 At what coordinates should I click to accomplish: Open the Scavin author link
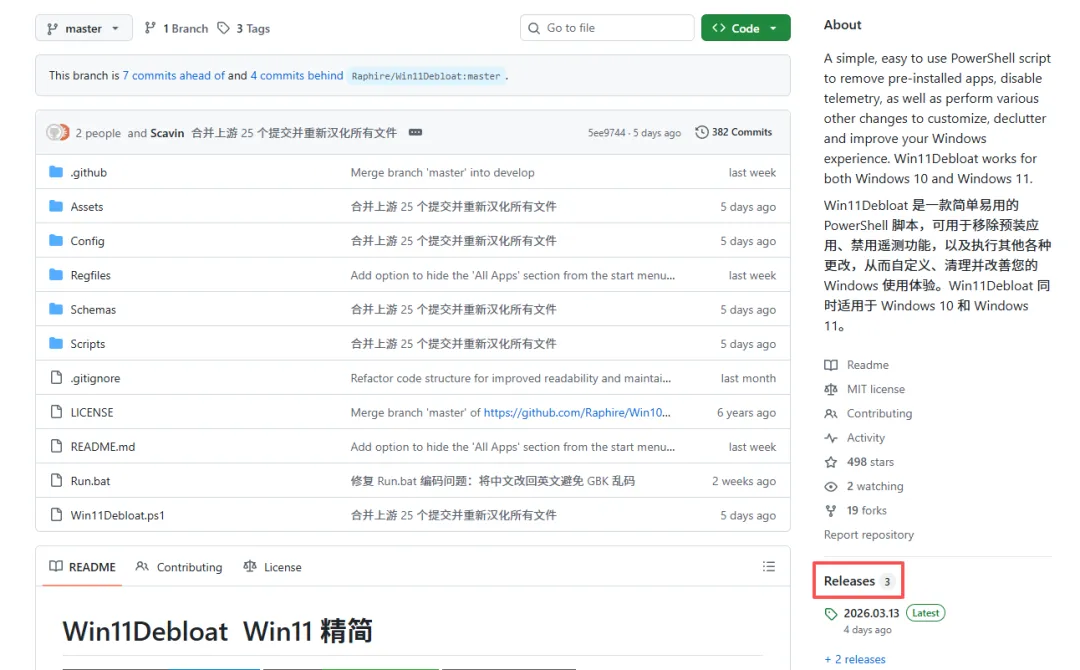[167, 133]
